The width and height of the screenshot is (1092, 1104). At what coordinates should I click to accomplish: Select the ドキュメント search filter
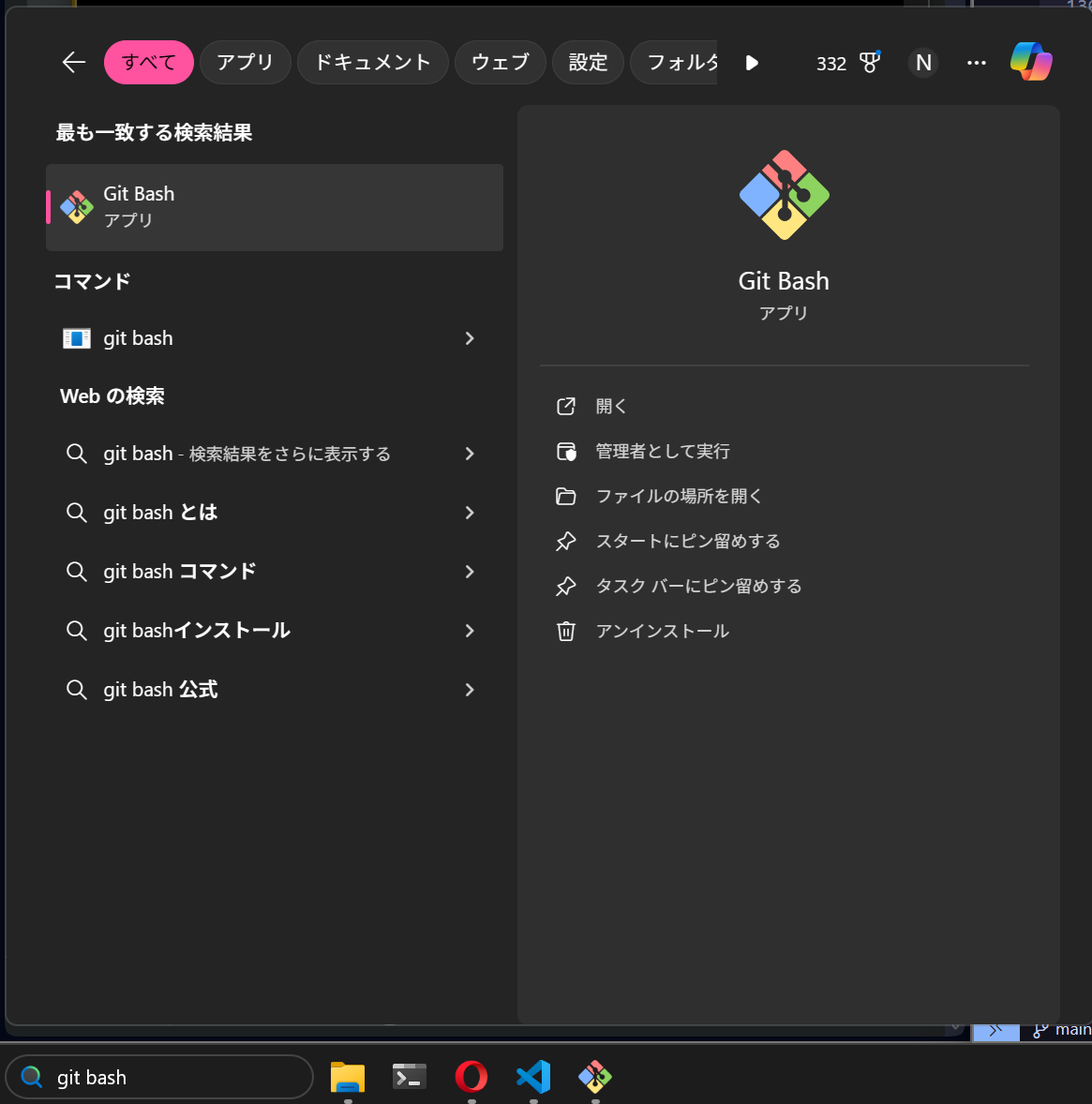tap(372, 62)
